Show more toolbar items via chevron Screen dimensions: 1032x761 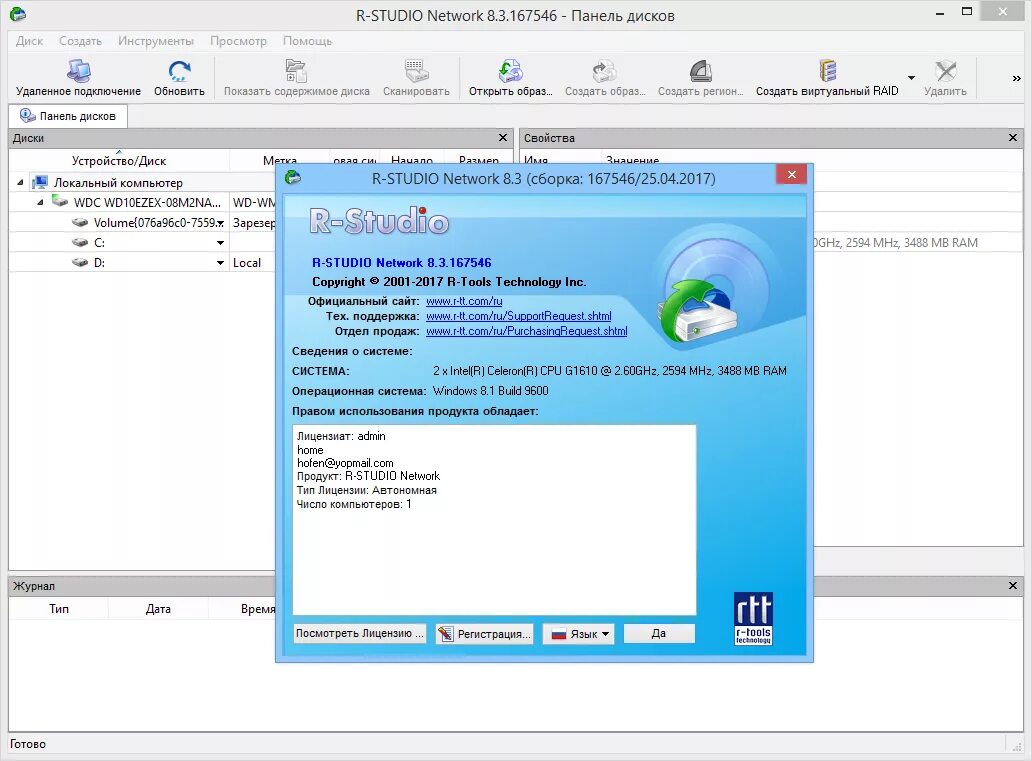1016,78
